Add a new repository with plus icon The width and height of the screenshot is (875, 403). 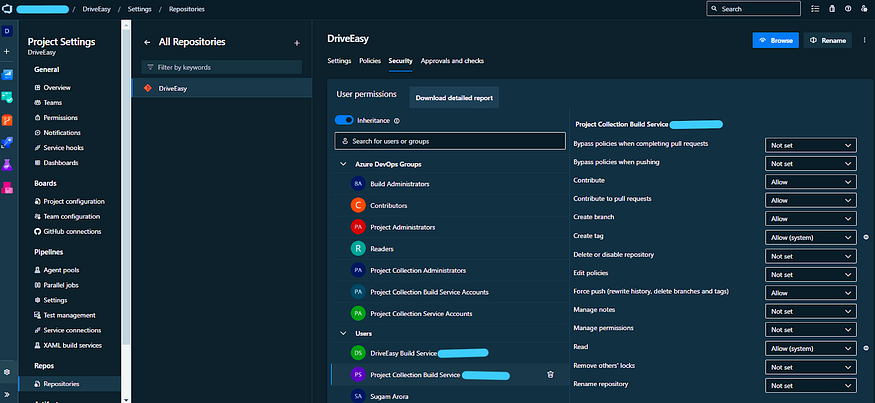[297, 43]
